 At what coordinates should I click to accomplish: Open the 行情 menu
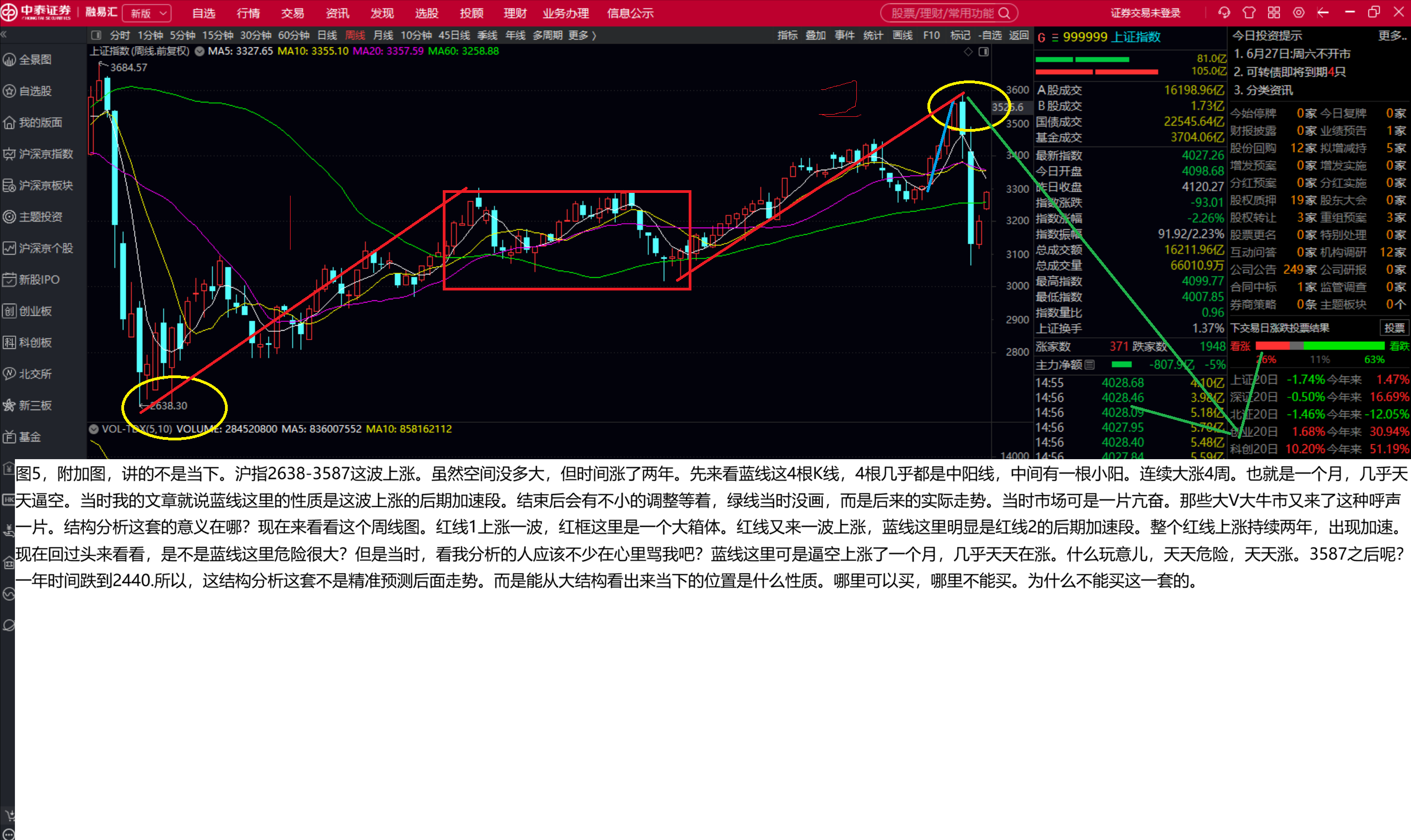[248, 13]
